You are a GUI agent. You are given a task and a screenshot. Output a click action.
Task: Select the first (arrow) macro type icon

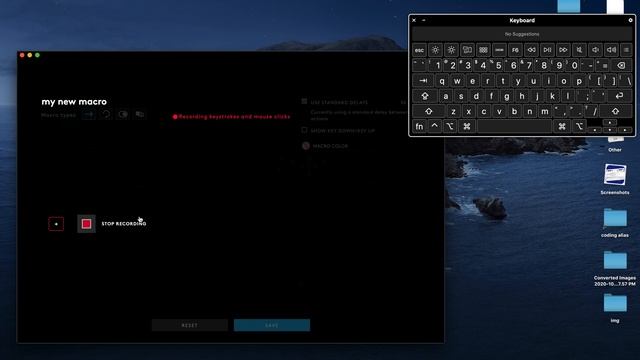coord(89,115)
